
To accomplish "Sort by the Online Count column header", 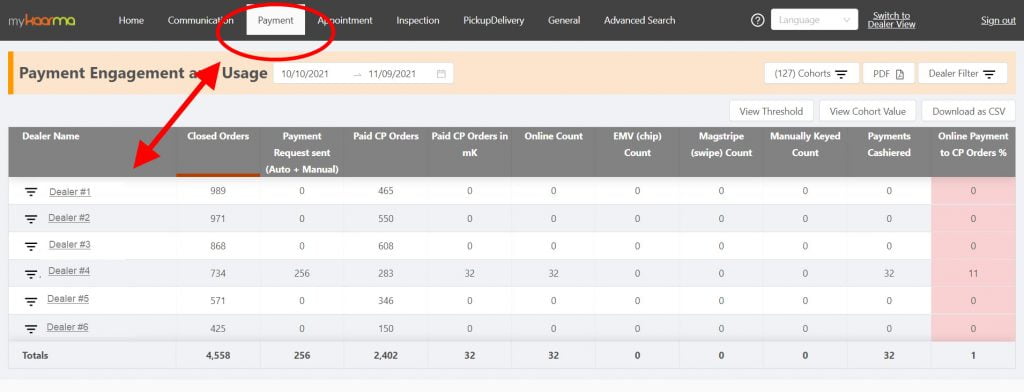I will click(x=554, y=152).
